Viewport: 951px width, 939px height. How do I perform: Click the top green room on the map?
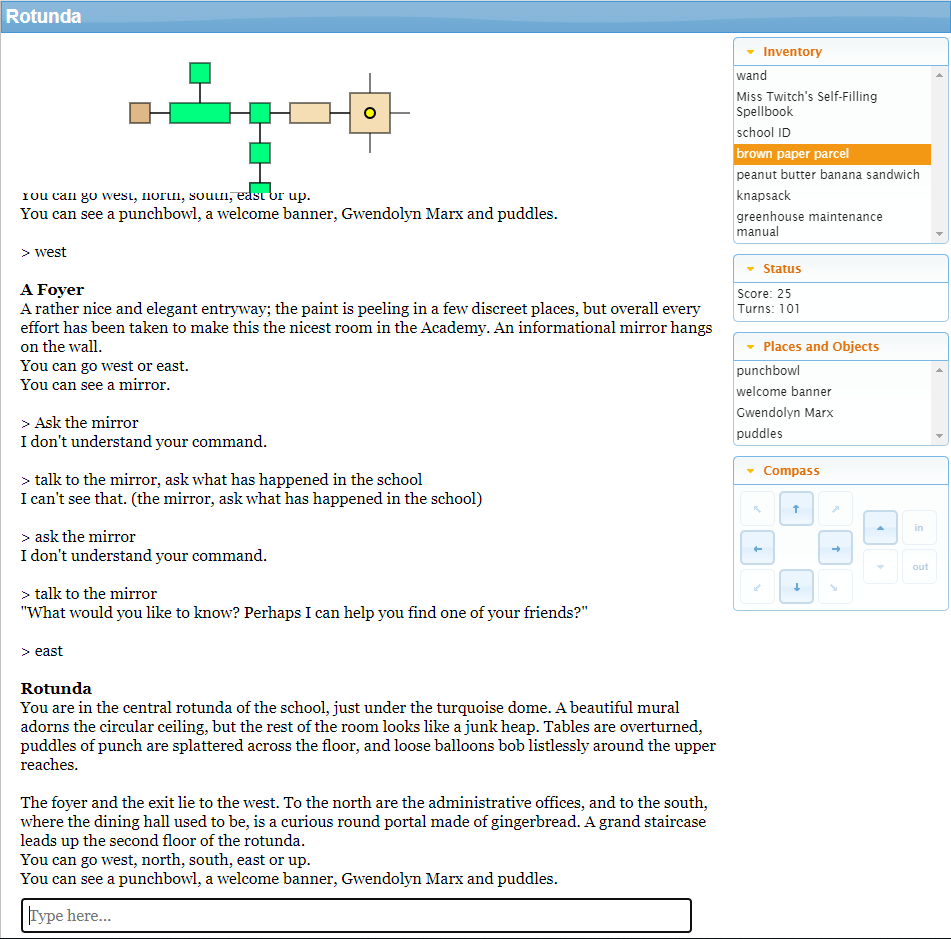pos(200,73)
